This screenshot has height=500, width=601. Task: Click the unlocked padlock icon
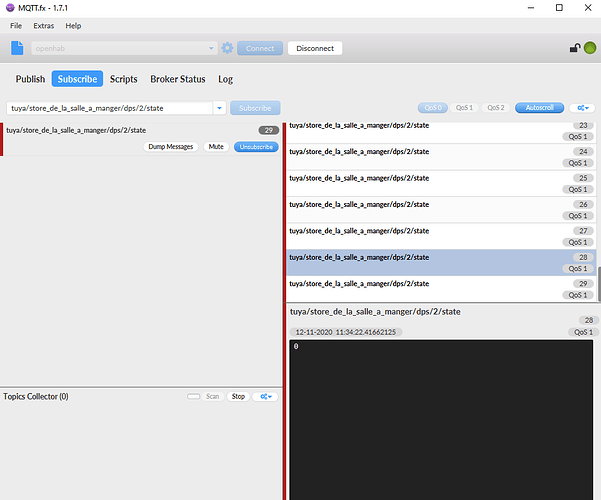coord(574,48)
